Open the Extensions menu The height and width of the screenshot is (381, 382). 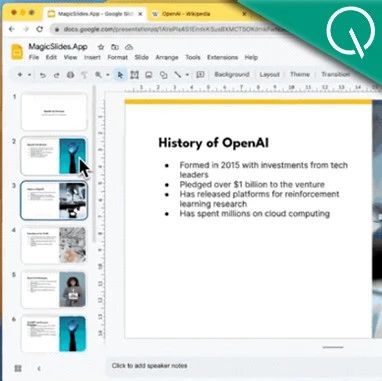click(x=222, y=57)
